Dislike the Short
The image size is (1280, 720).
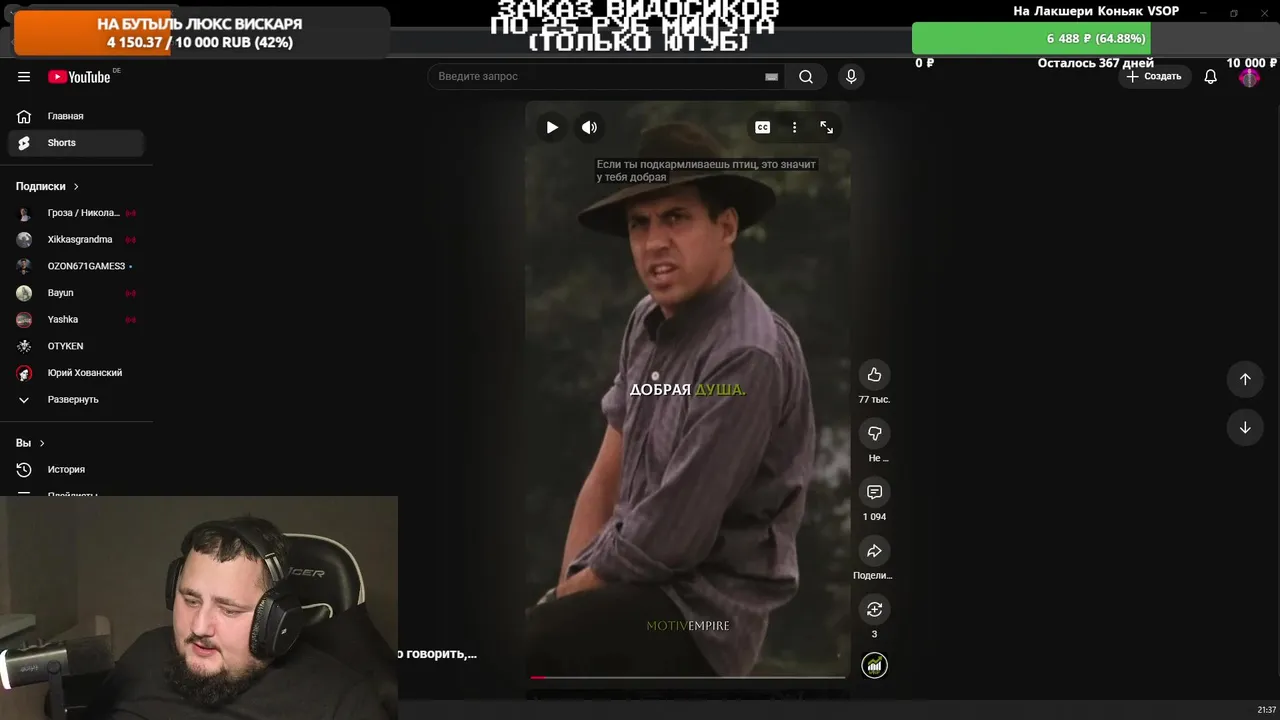pos(874,433)
